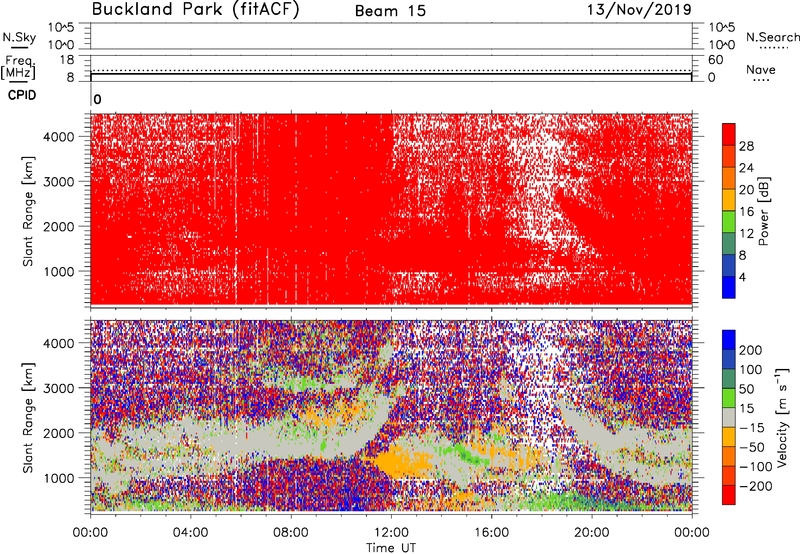The image size is (800, 554).
Task: Click the '4000' tick on power panel
Action: point(59,137)
